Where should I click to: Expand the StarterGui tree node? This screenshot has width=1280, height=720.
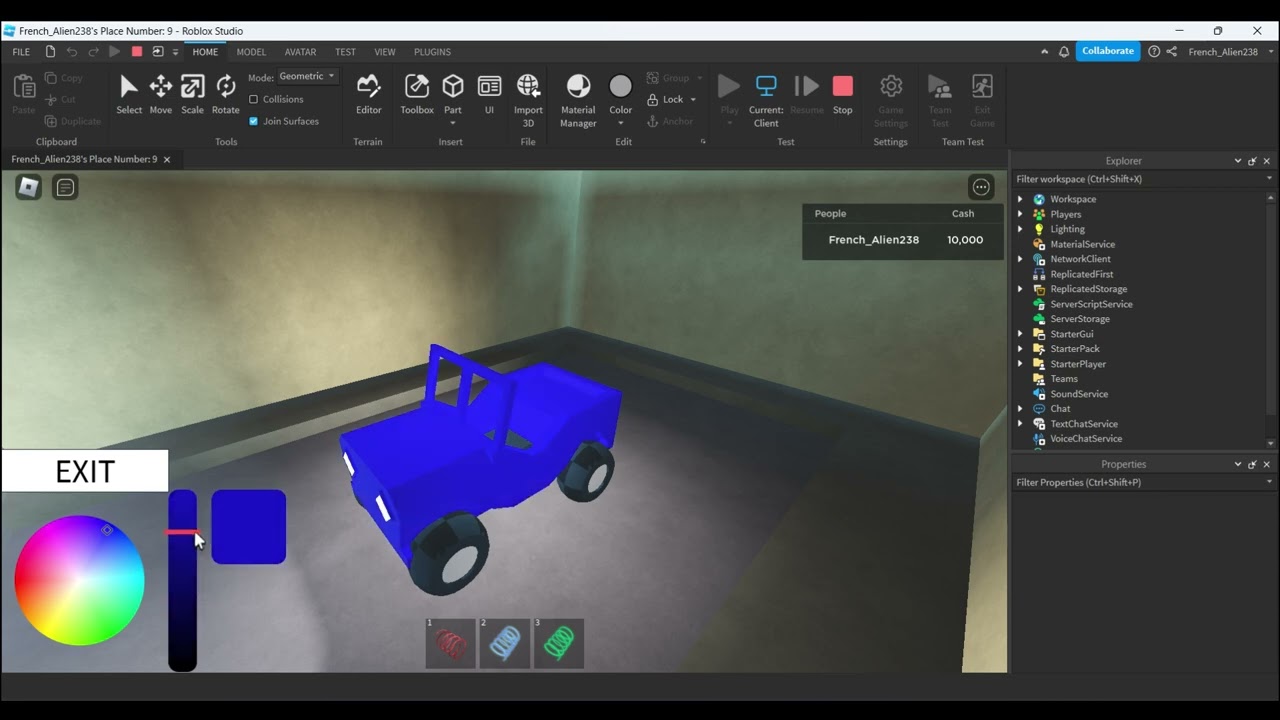(x=1020, y=334)
